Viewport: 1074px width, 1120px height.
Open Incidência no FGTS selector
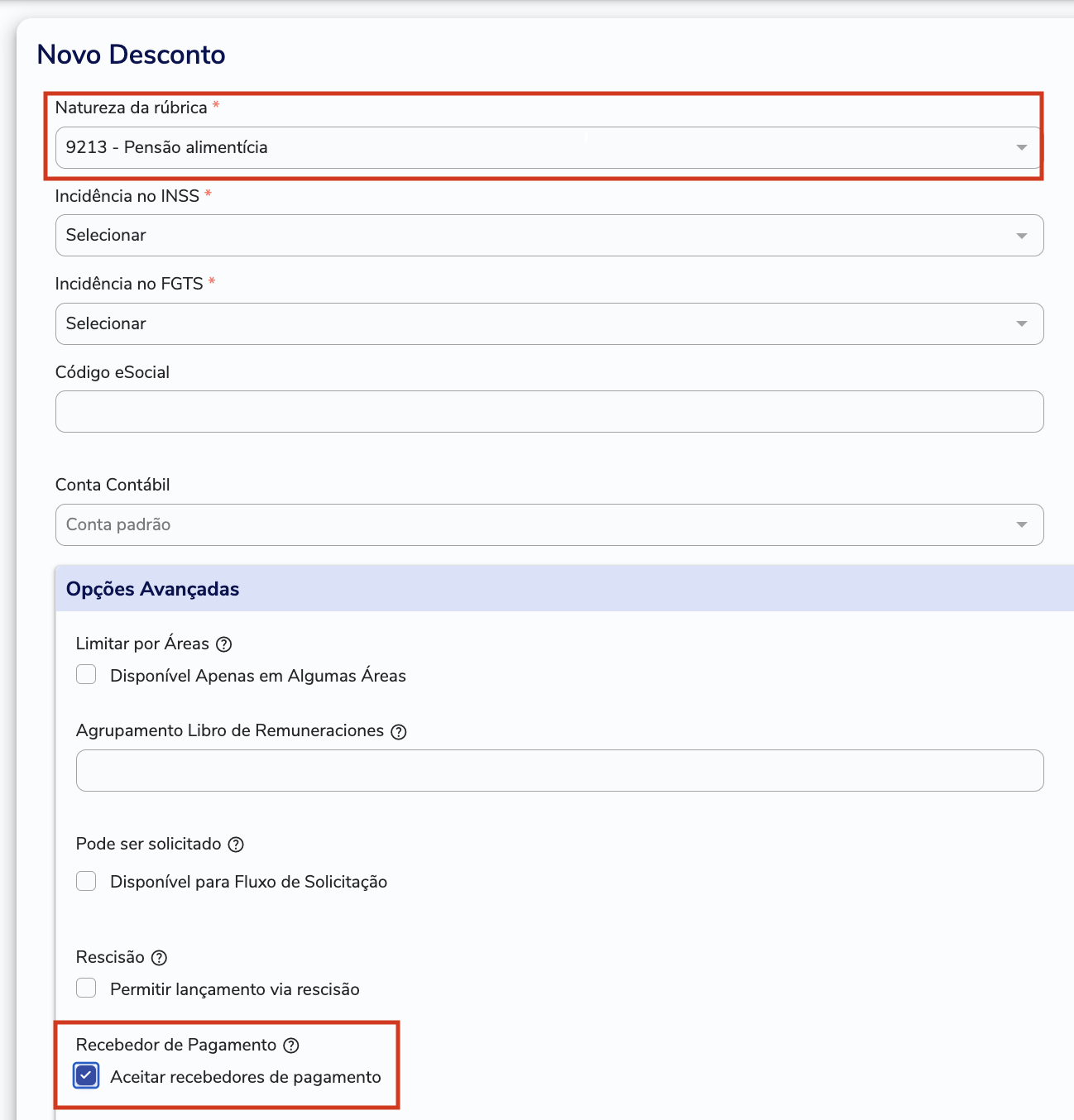(549, 323)
